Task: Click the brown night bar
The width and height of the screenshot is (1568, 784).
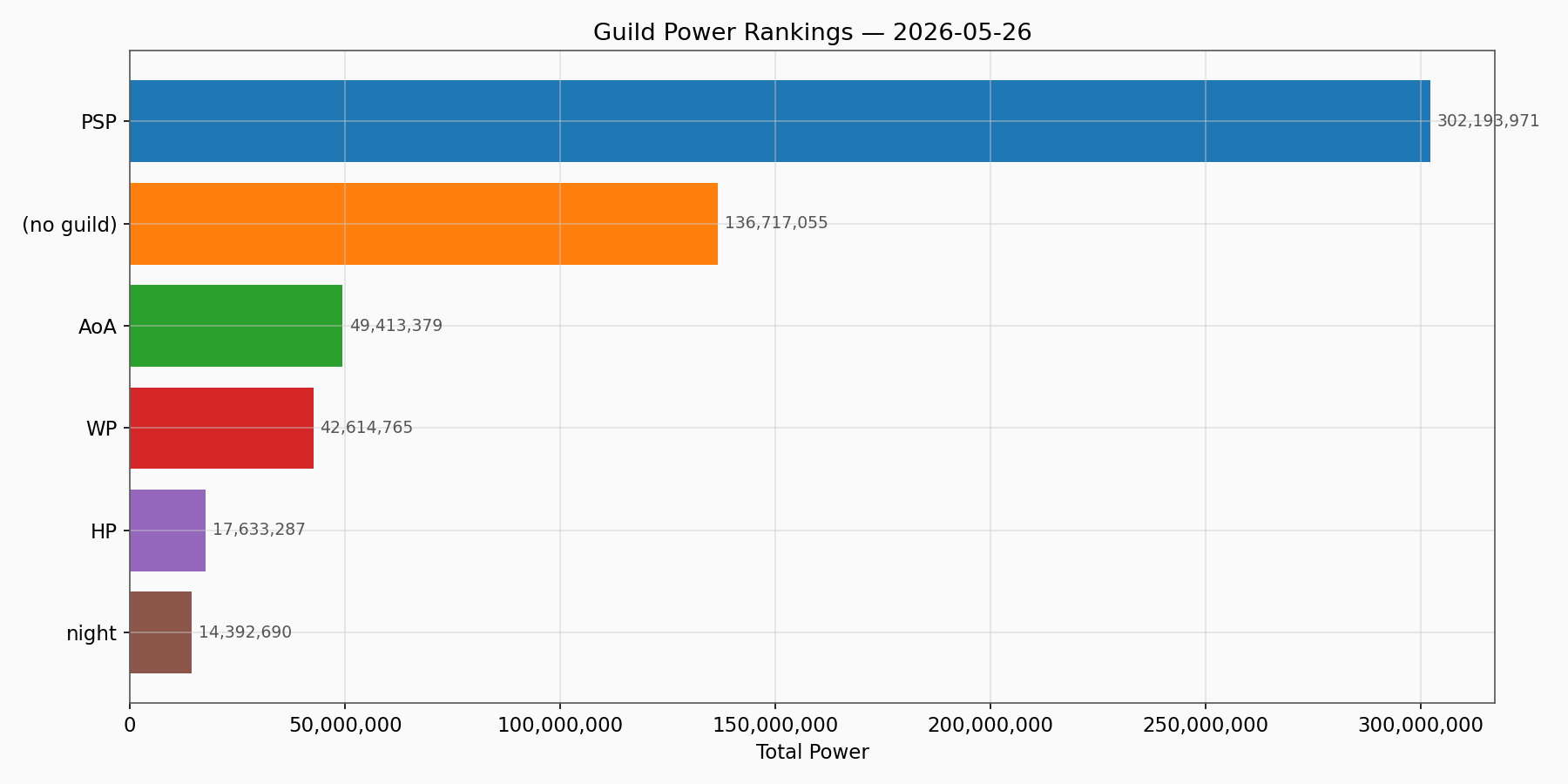Action: [x=160, y=632]
